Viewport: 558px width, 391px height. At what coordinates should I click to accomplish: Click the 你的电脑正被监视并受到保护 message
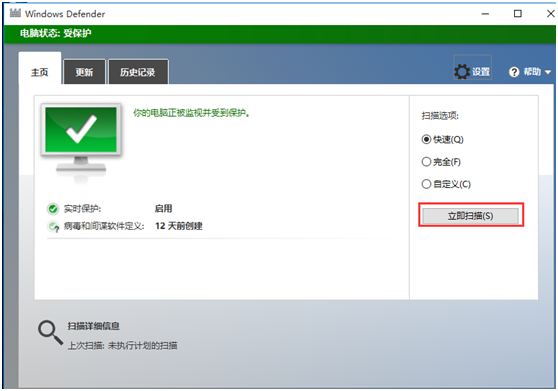click(x=191, y=113)
